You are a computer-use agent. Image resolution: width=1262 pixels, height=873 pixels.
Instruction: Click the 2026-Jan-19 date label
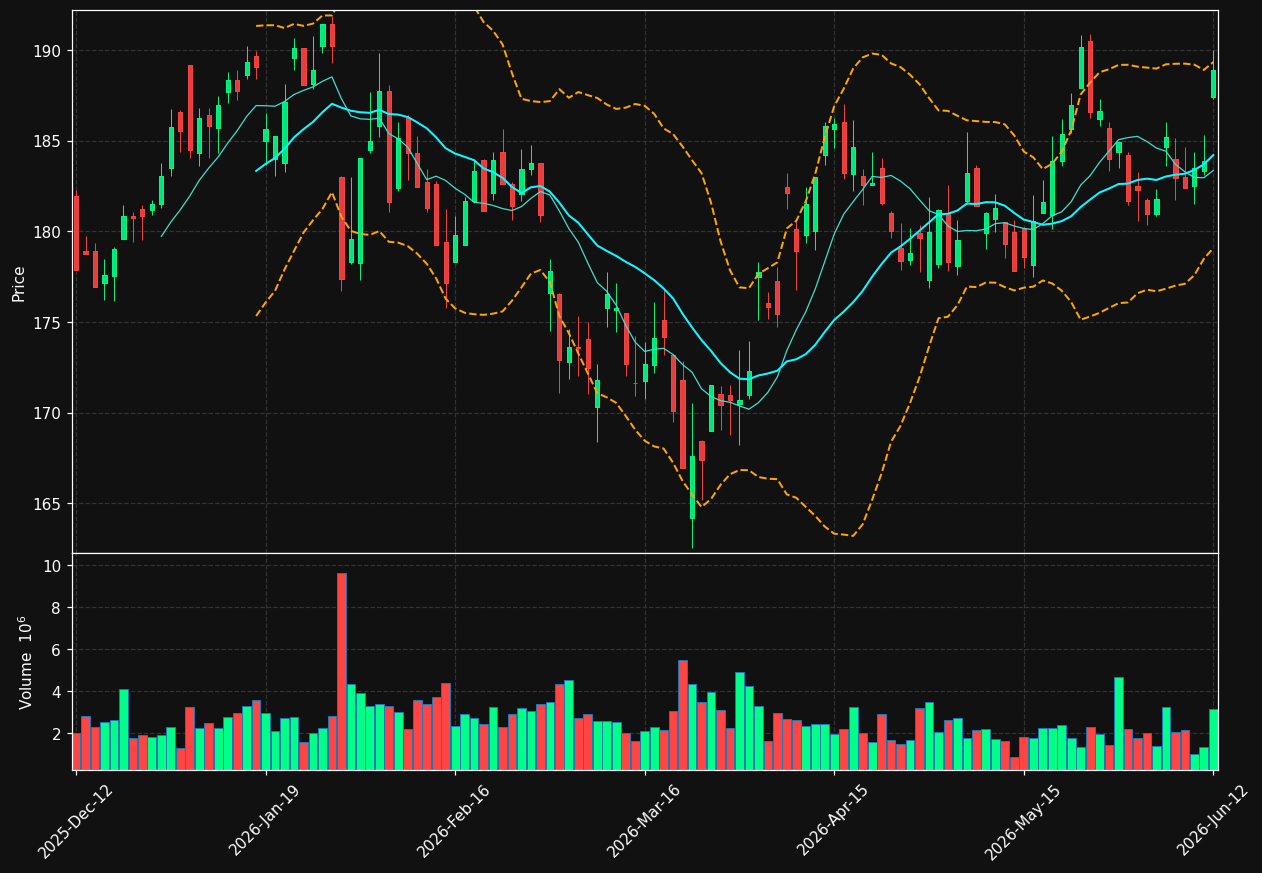click(x=266, y=820)
